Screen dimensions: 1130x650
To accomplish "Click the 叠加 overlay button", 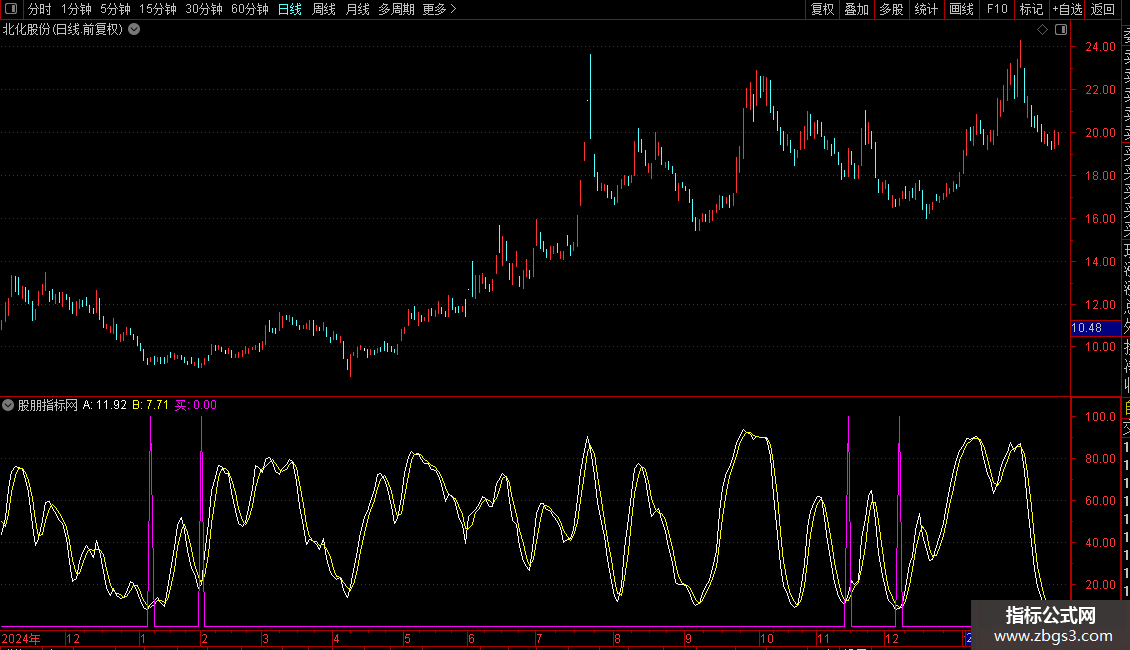I will (x=856, y=9).
